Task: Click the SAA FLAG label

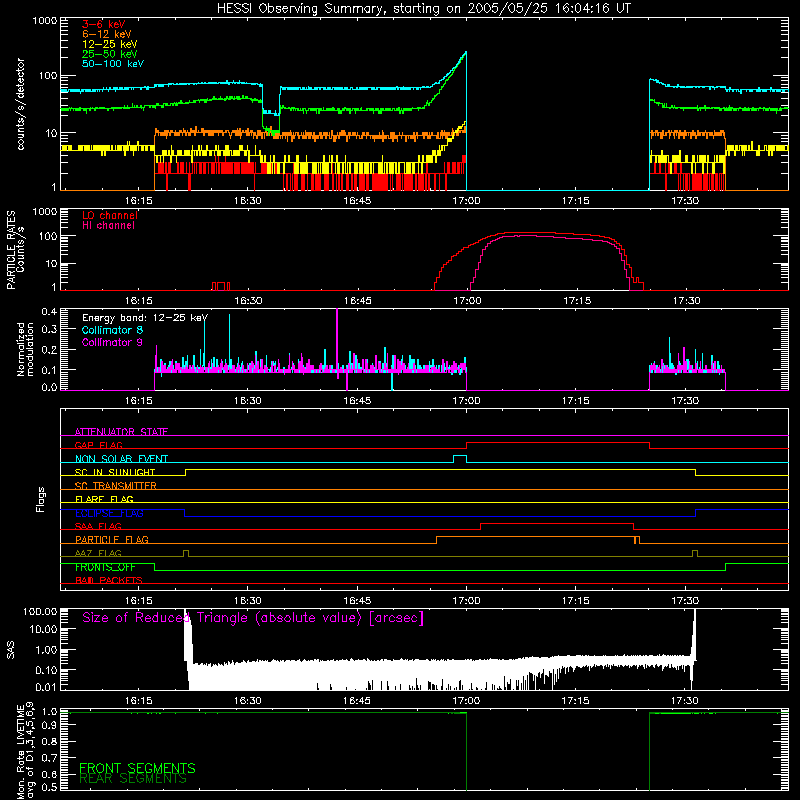Action: point(98,526)
